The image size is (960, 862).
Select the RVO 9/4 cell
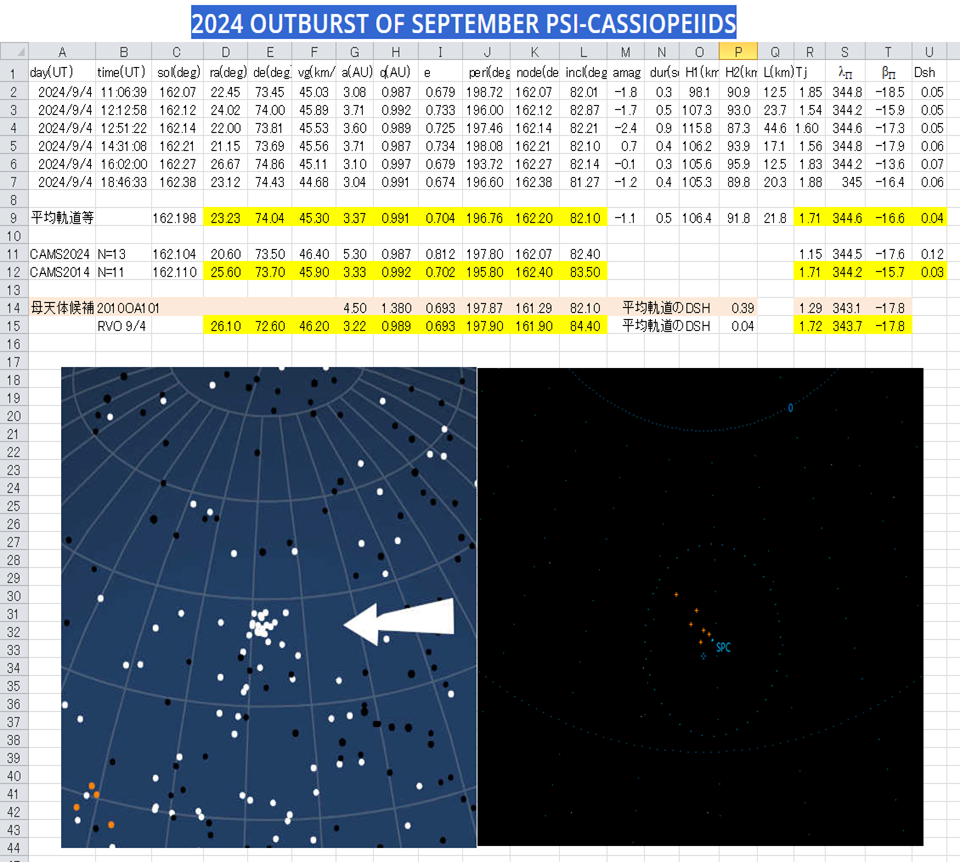click(x=123, y=325)
